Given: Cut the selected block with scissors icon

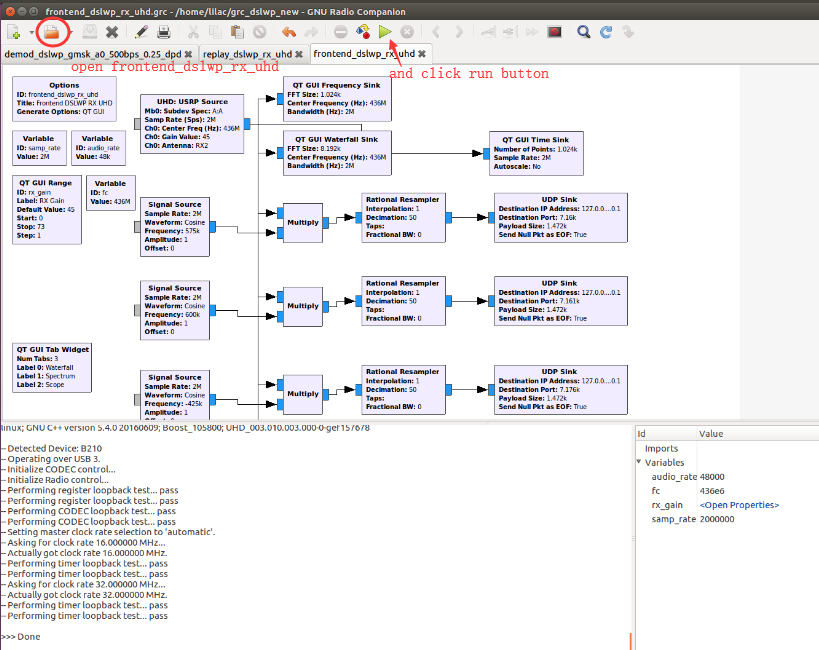Looking at the screenshot, I should 193,32.
